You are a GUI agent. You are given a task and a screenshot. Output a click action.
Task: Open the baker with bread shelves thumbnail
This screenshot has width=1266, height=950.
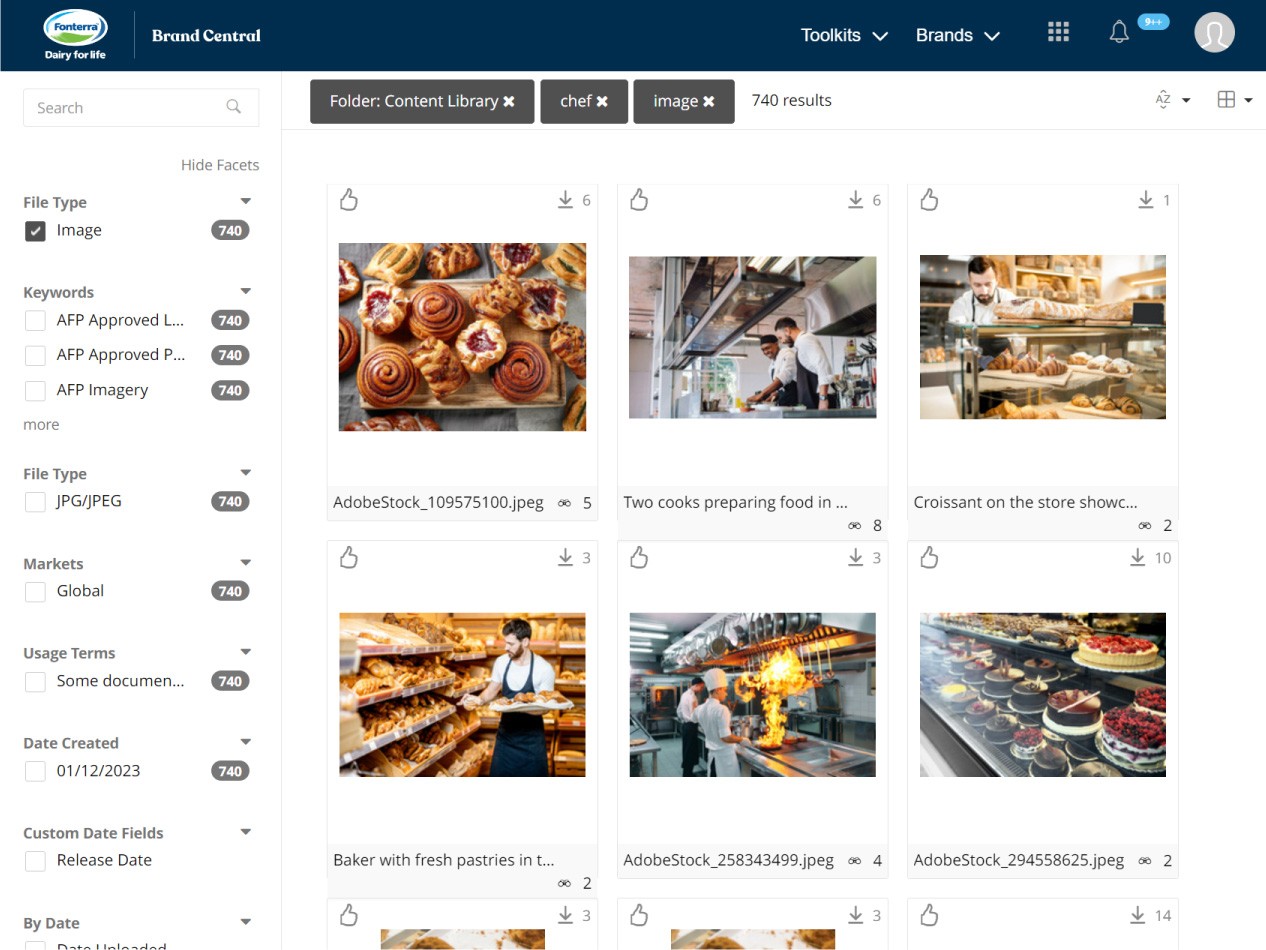(x=462, y=695)
